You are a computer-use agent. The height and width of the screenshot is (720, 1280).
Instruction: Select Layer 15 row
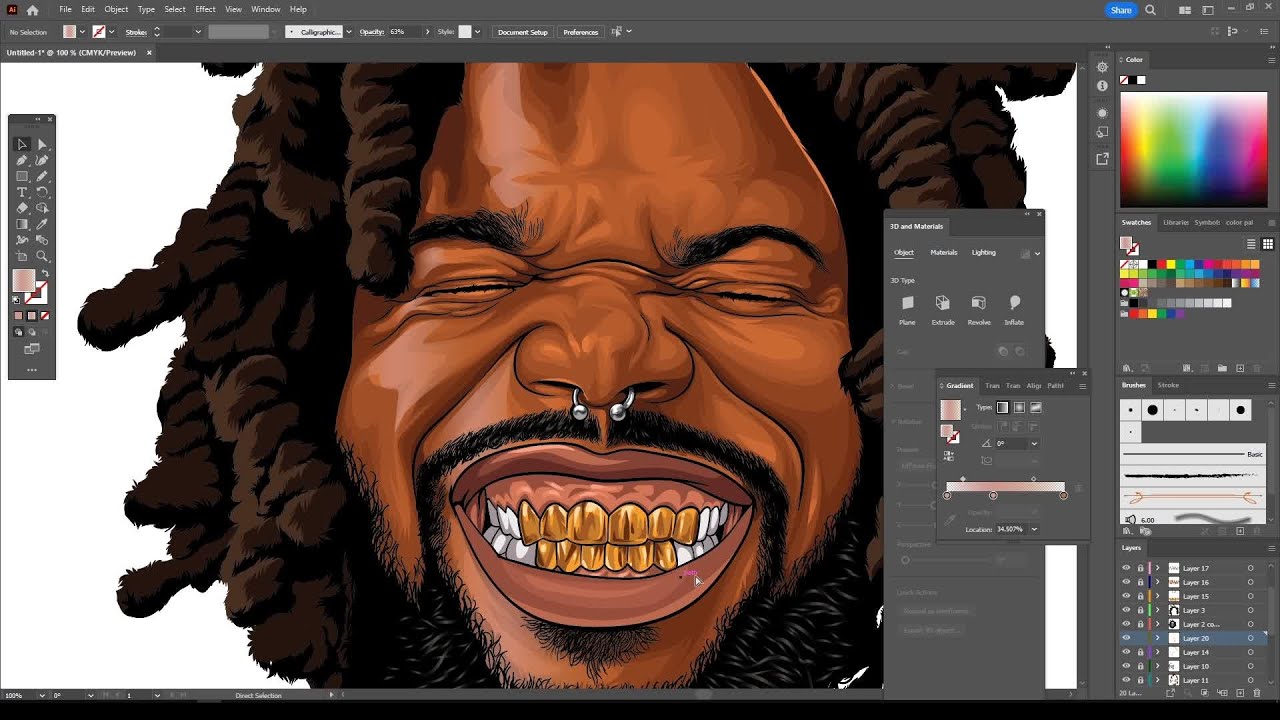(1195, 596)
